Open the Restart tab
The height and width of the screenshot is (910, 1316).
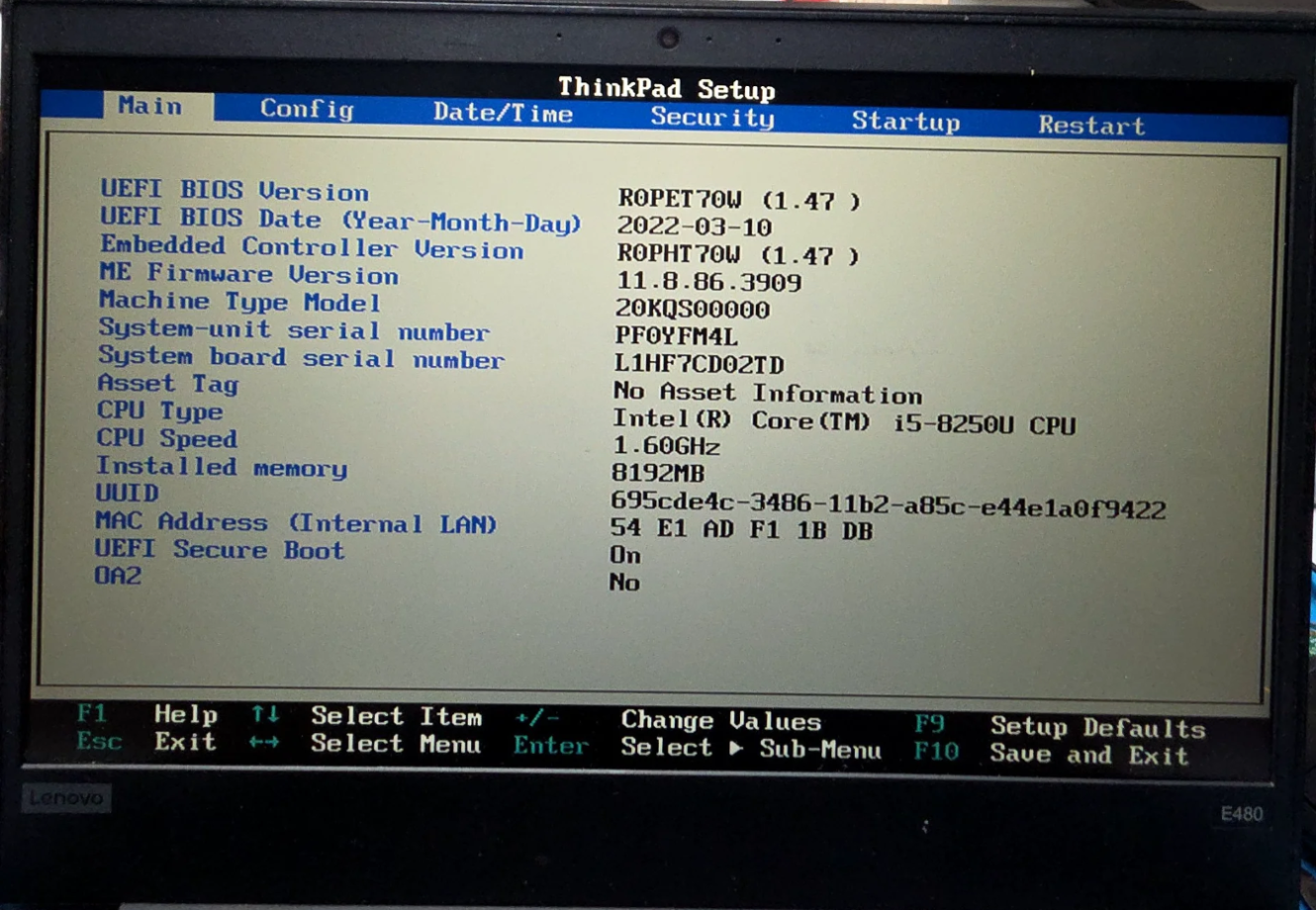point(1091,126)
